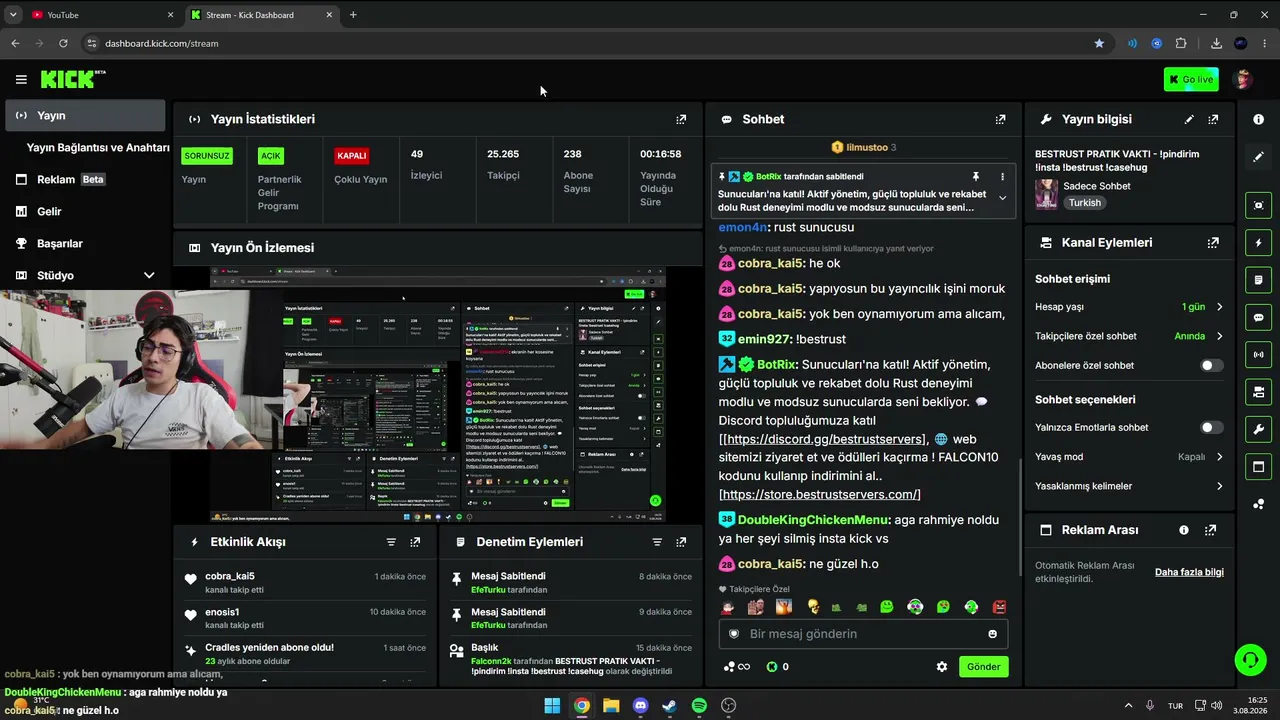This screenshot has height=720, width=1280.
Task: Show hidden system tray icons
Action: [1128, 706]
